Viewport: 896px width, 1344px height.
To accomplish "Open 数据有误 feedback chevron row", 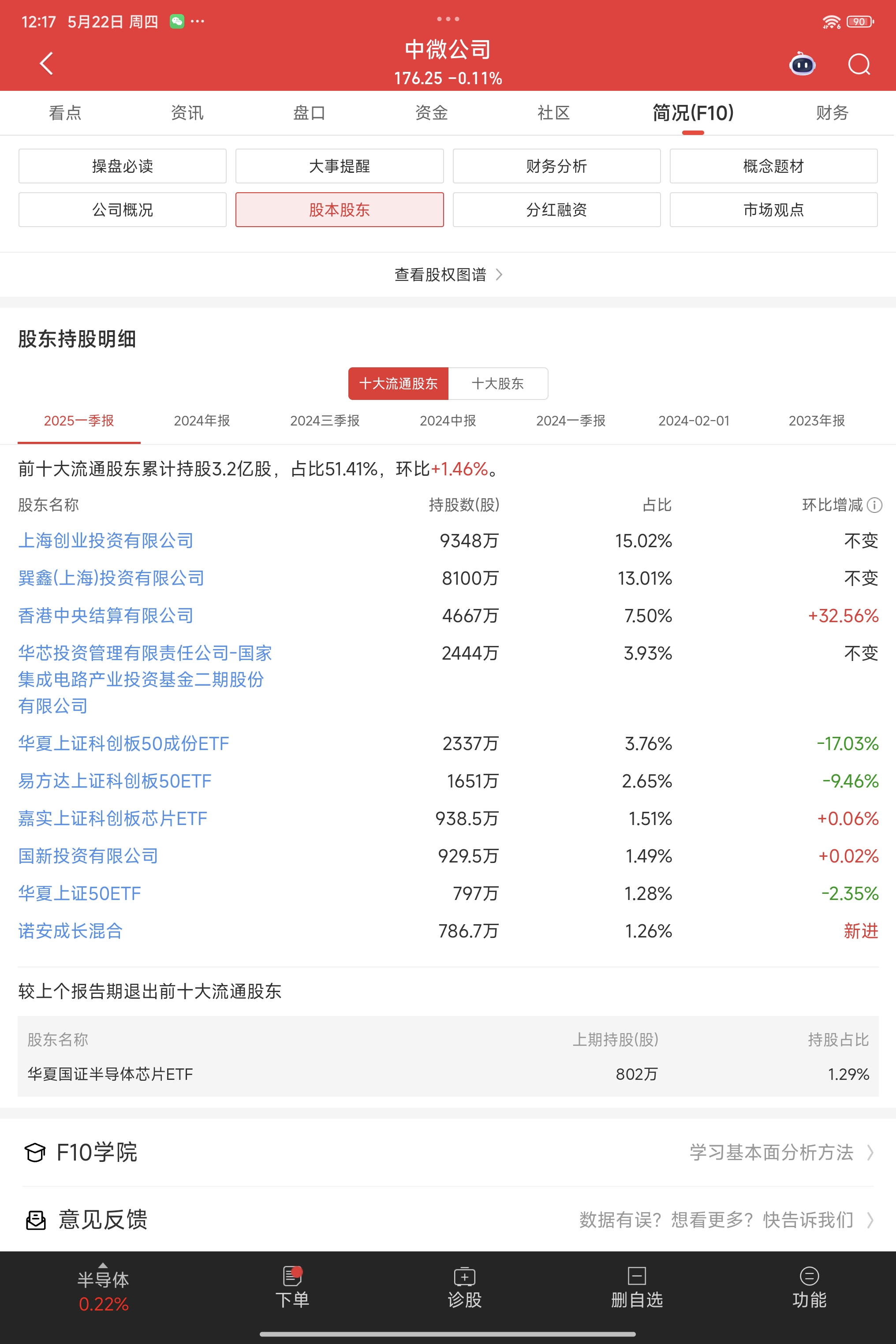I will [726, 1220].
